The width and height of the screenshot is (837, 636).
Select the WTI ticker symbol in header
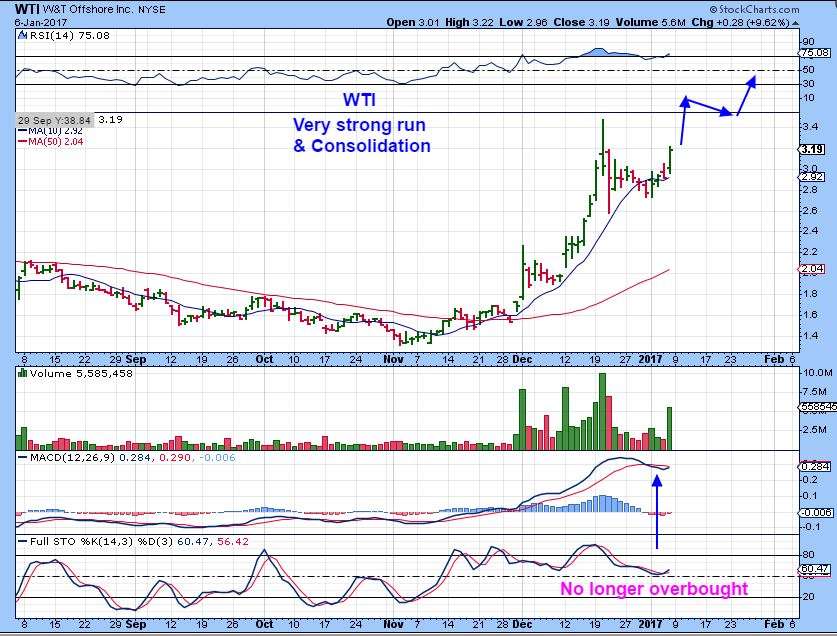pos(27,9)
